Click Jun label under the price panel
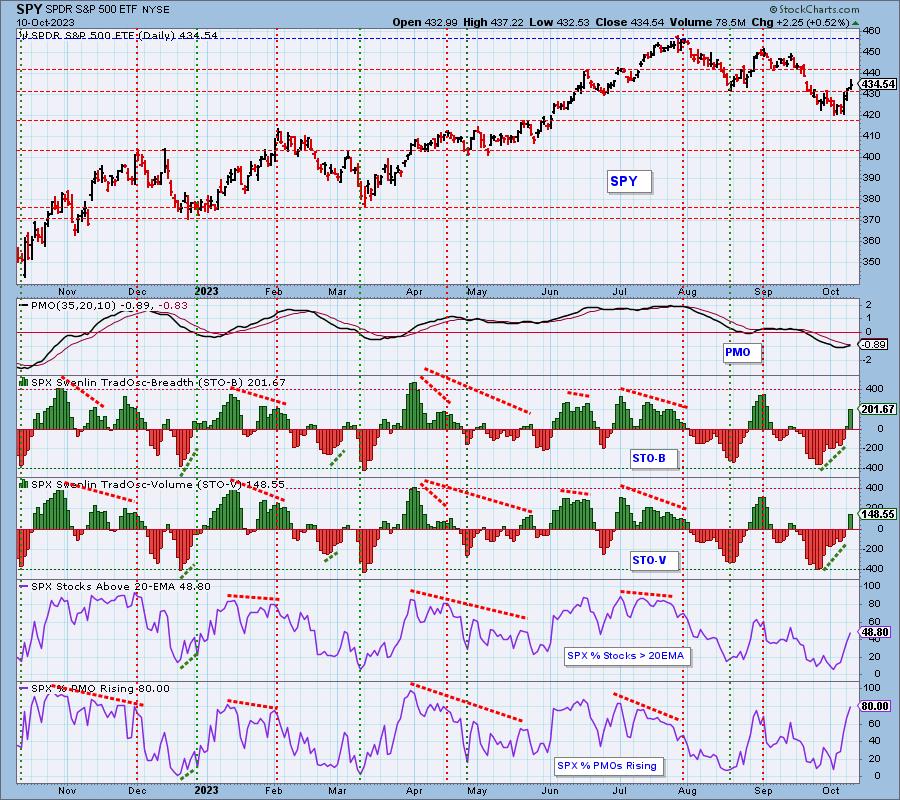900x800 pixels. (550, 292)
